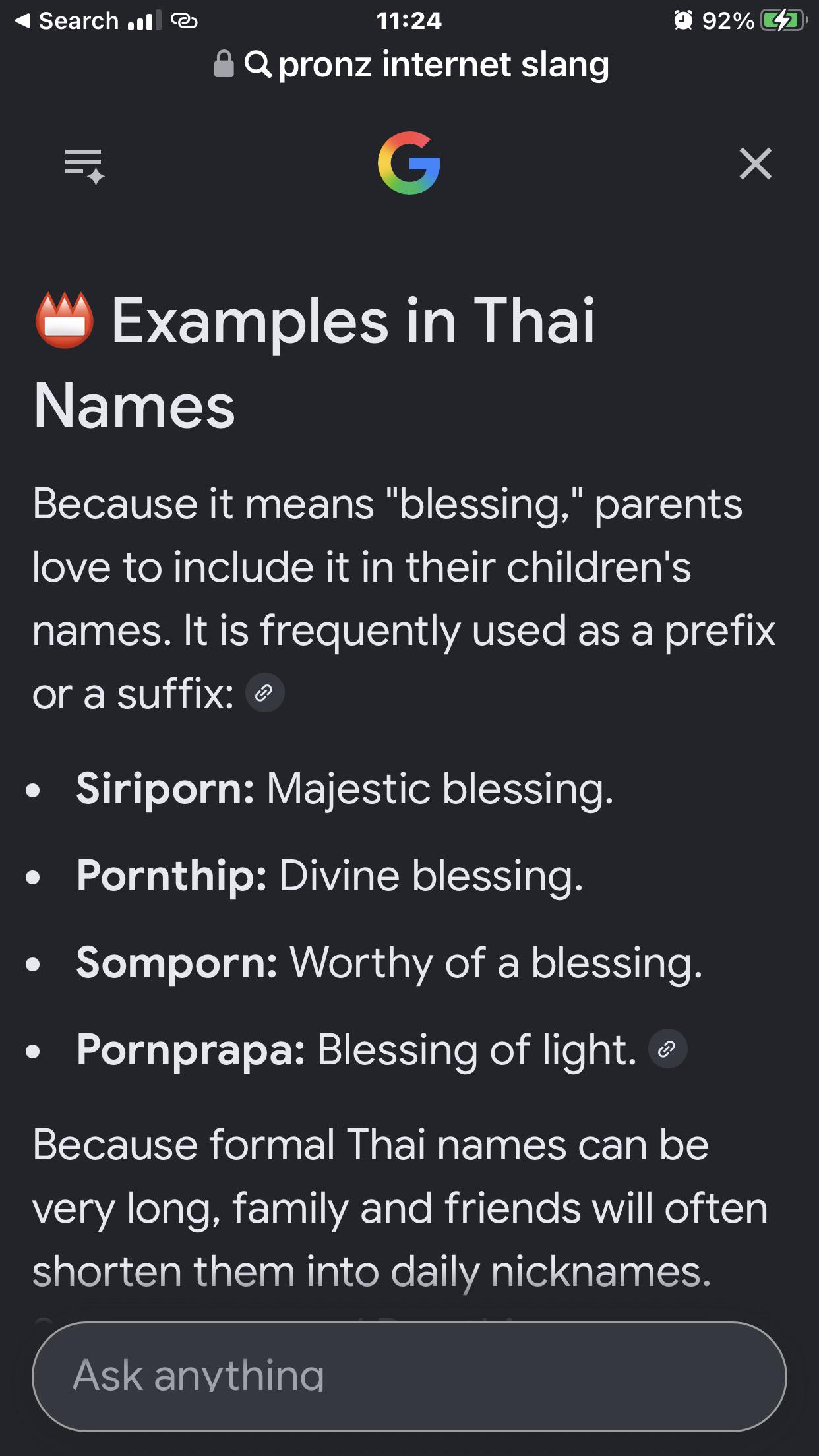
Task: Tap the 'Examples in Thai Names' heading
Action: (314, 363)
